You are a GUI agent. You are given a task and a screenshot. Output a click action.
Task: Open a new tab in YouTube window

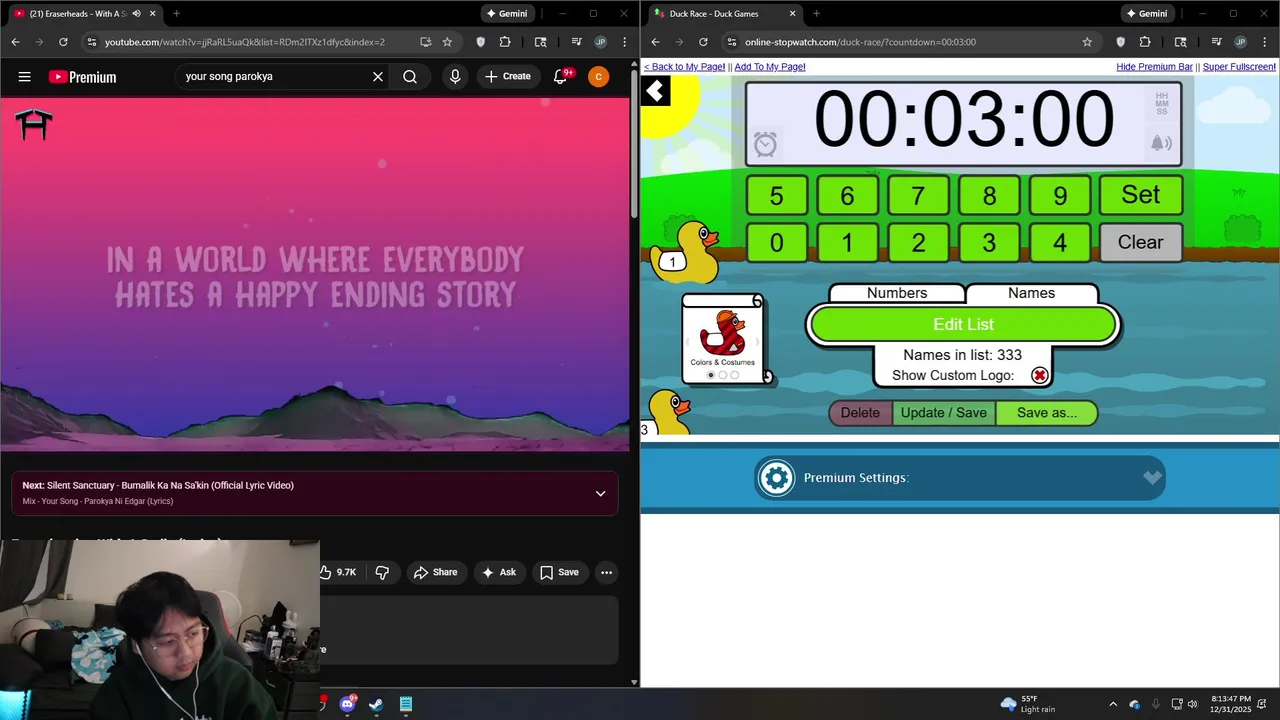tap(176, 14)
